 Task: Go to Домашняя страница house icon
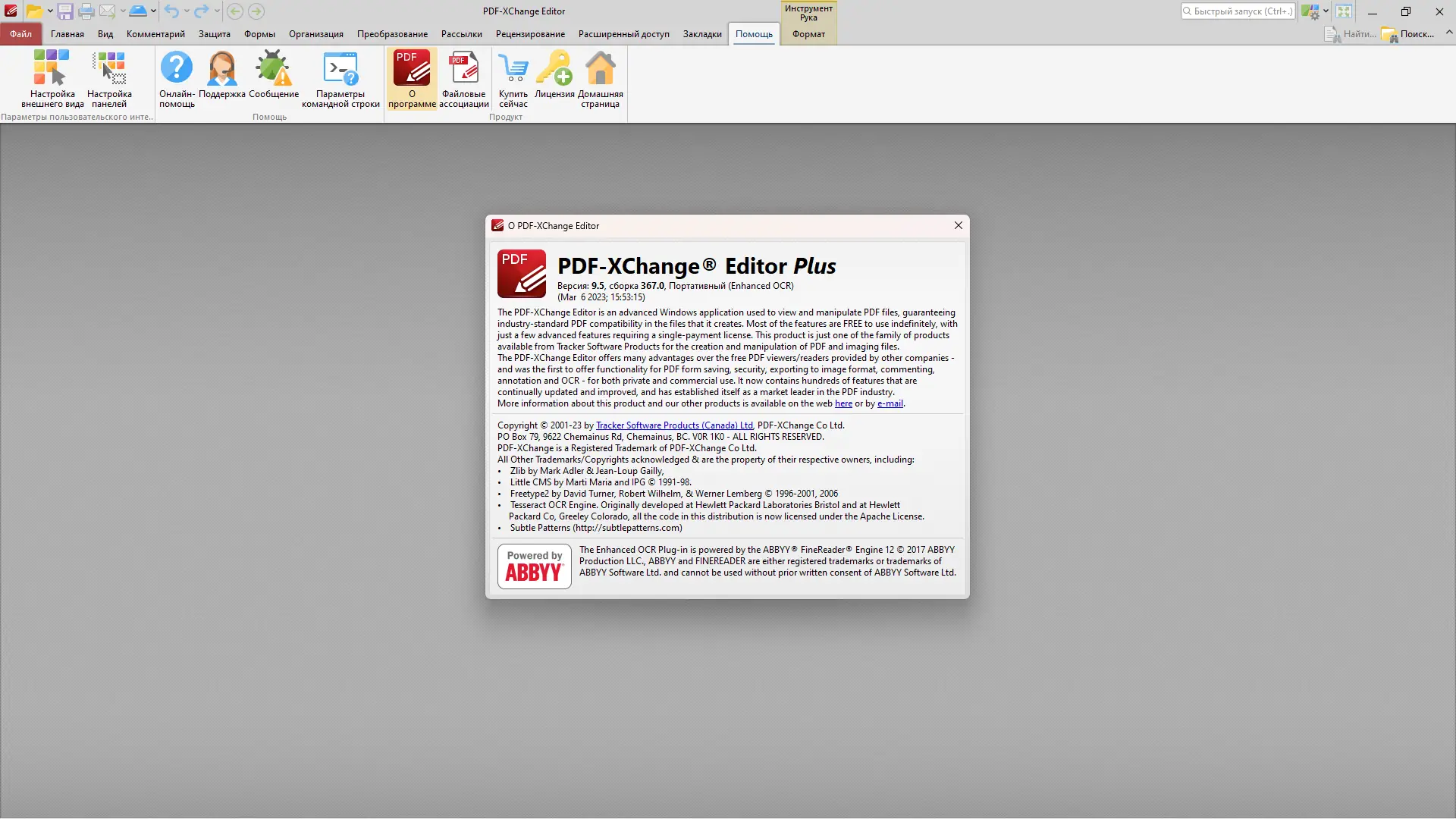[600, 68]
